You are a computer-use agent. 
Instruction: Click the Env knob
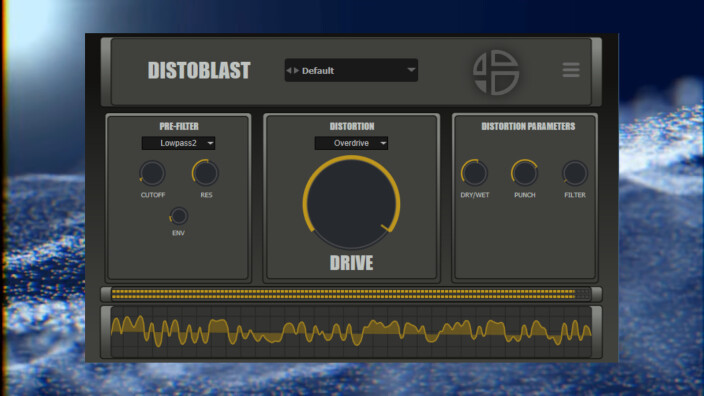178,216
